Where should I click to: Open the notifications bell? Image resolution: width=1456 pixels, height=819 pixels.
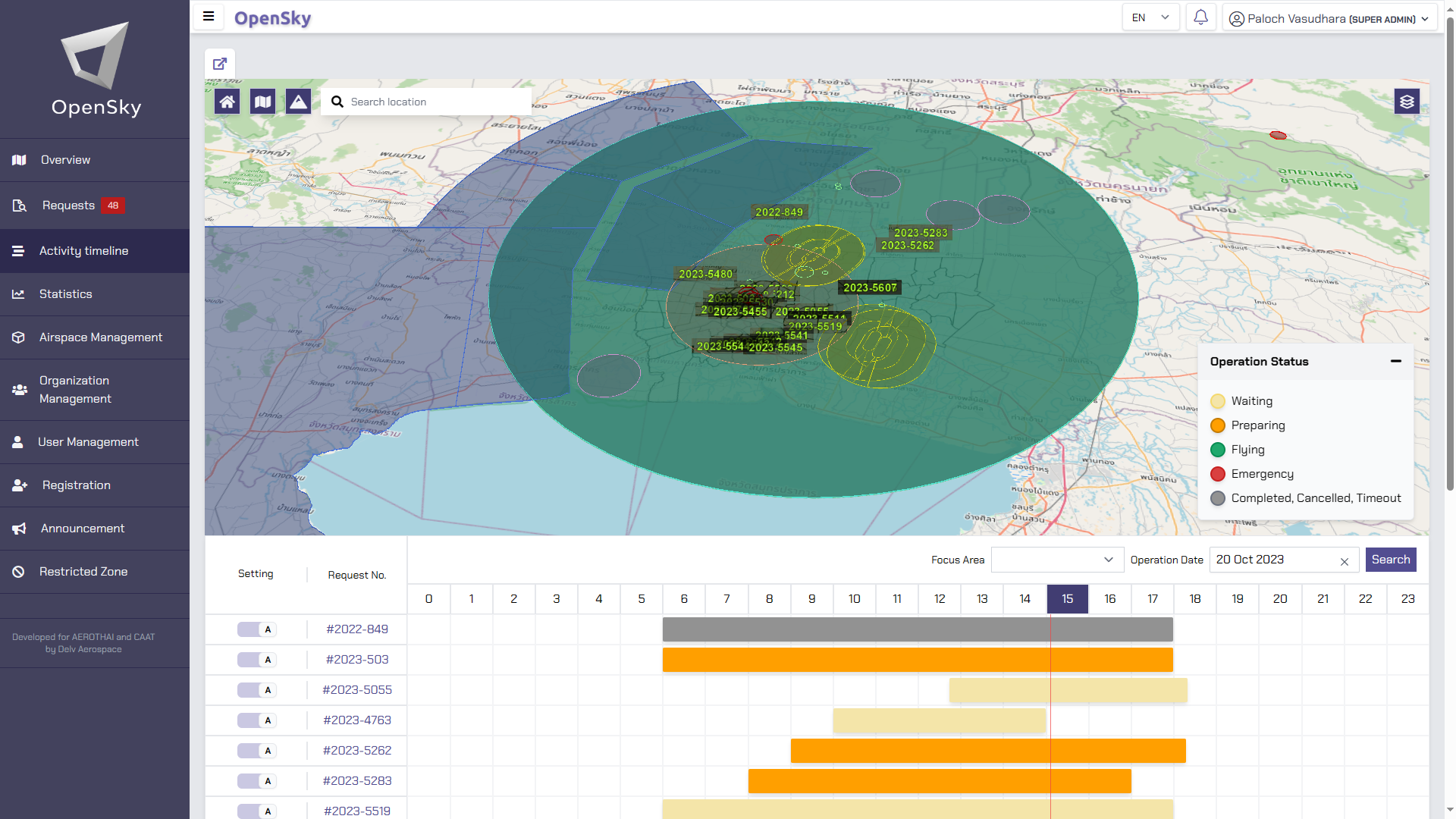[x=1200, y=17]
